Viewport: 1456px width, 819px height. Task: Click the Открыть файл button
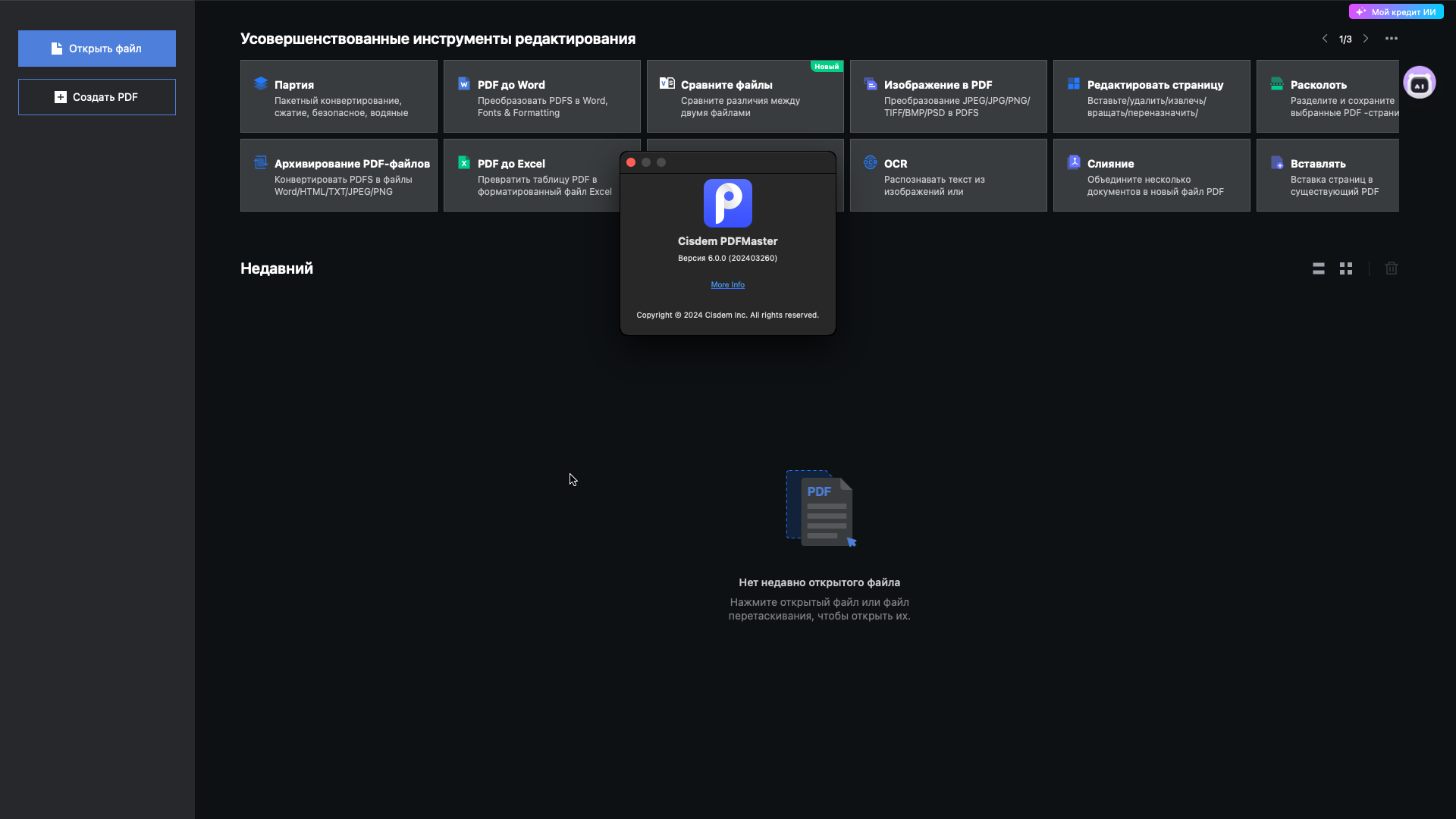pyautogui.click(x=97, y=49)
